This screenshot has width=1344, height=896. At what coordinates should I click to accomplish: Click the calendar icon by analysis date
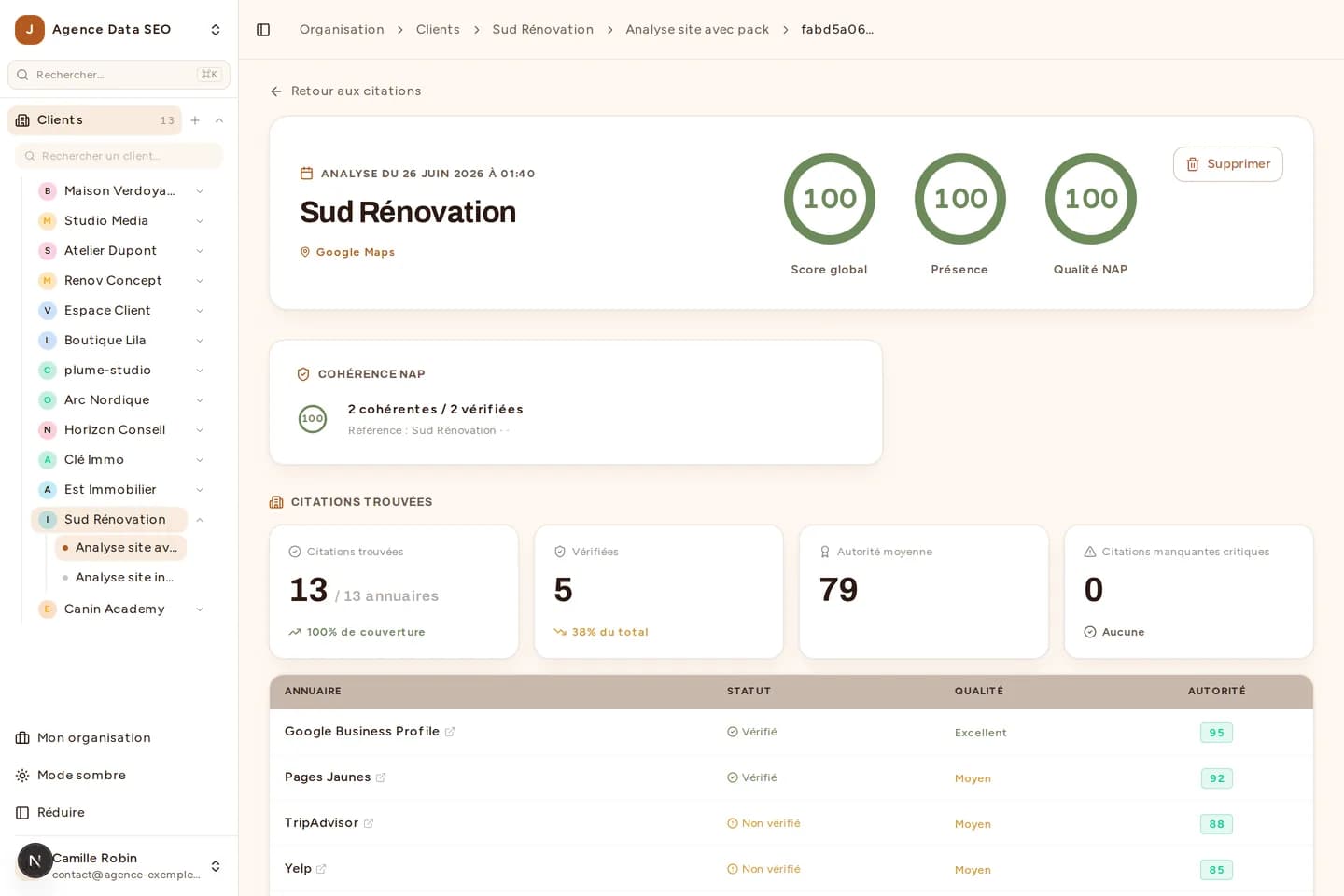point(306,174)
